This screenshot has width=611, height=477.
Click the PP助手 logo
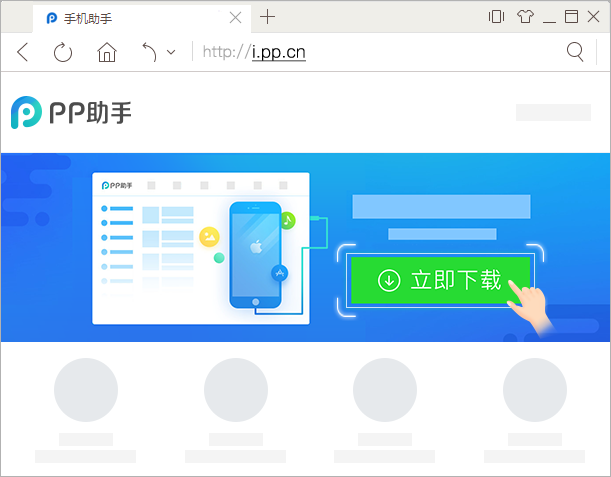pos(71,112)
